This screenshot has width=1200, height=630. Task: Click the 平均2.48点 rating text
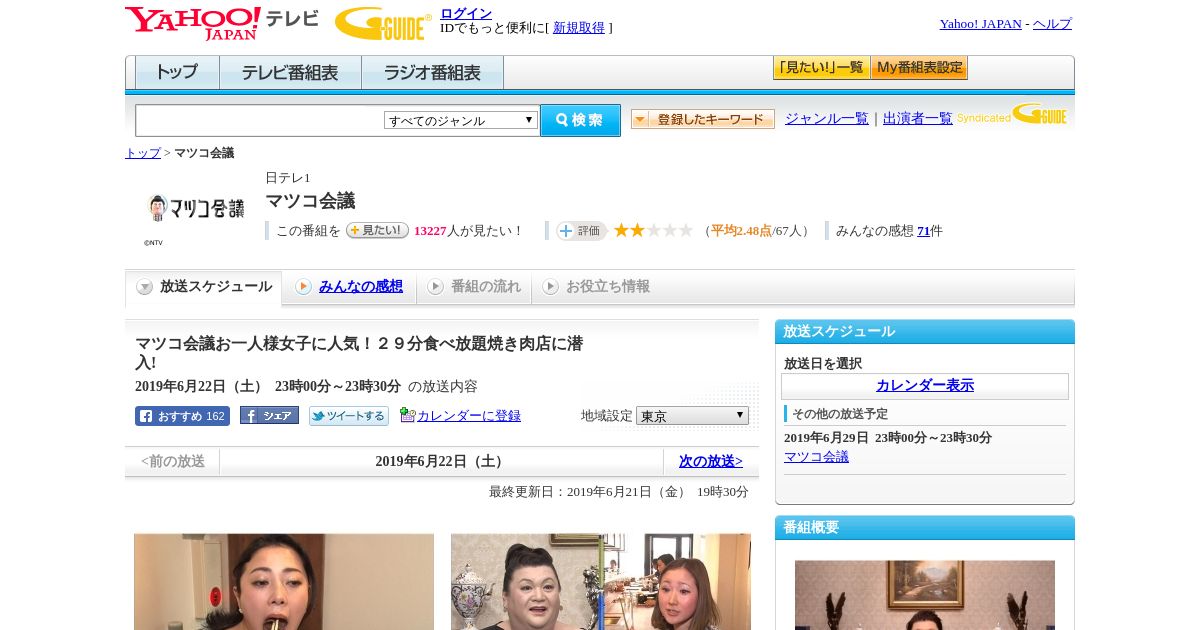pyautogui.click(x=741, y=231)
